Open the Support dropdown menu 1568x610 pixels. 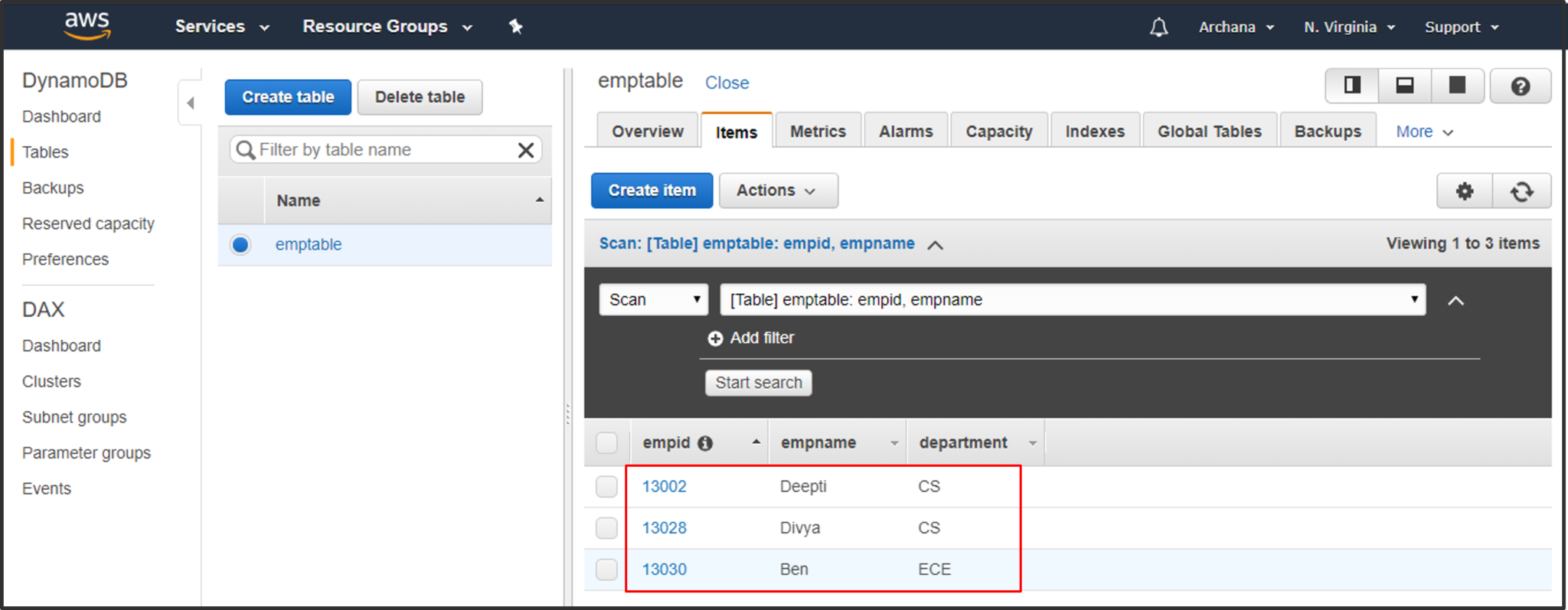click(x=1462, y=28)
